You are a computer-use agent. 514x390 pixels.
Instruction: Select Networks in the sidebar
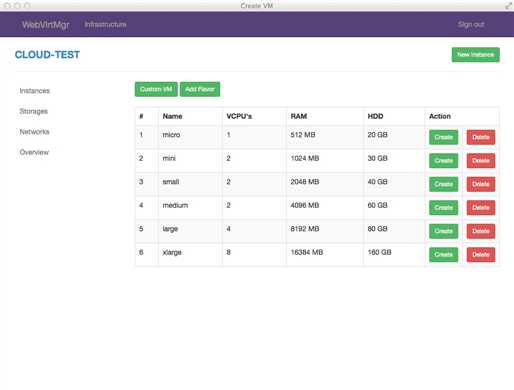(x=35, y=132)
